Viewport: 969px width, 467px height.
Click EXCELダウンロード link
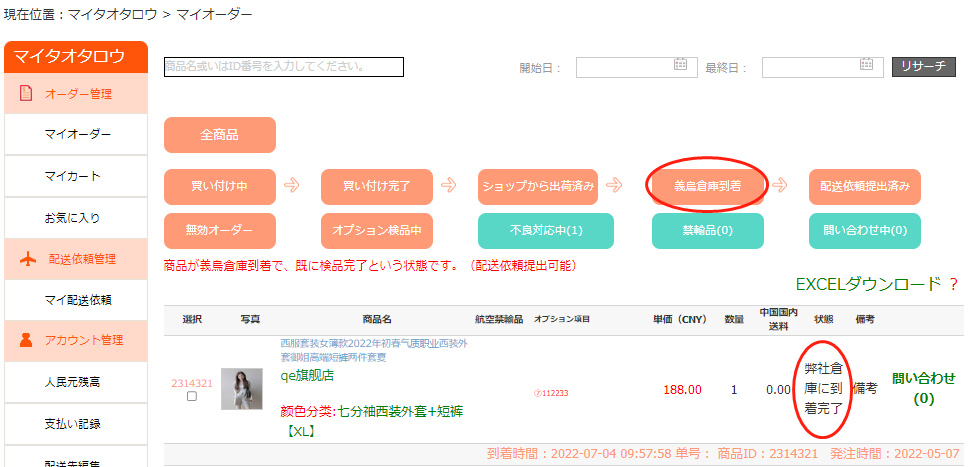tap(866, 285)
